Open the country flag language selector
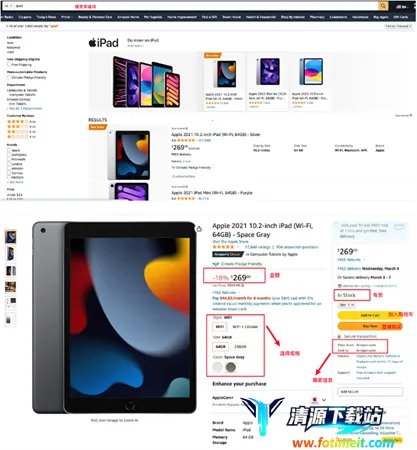The height and width of the screenshot is (450, 417). point(401,6)
